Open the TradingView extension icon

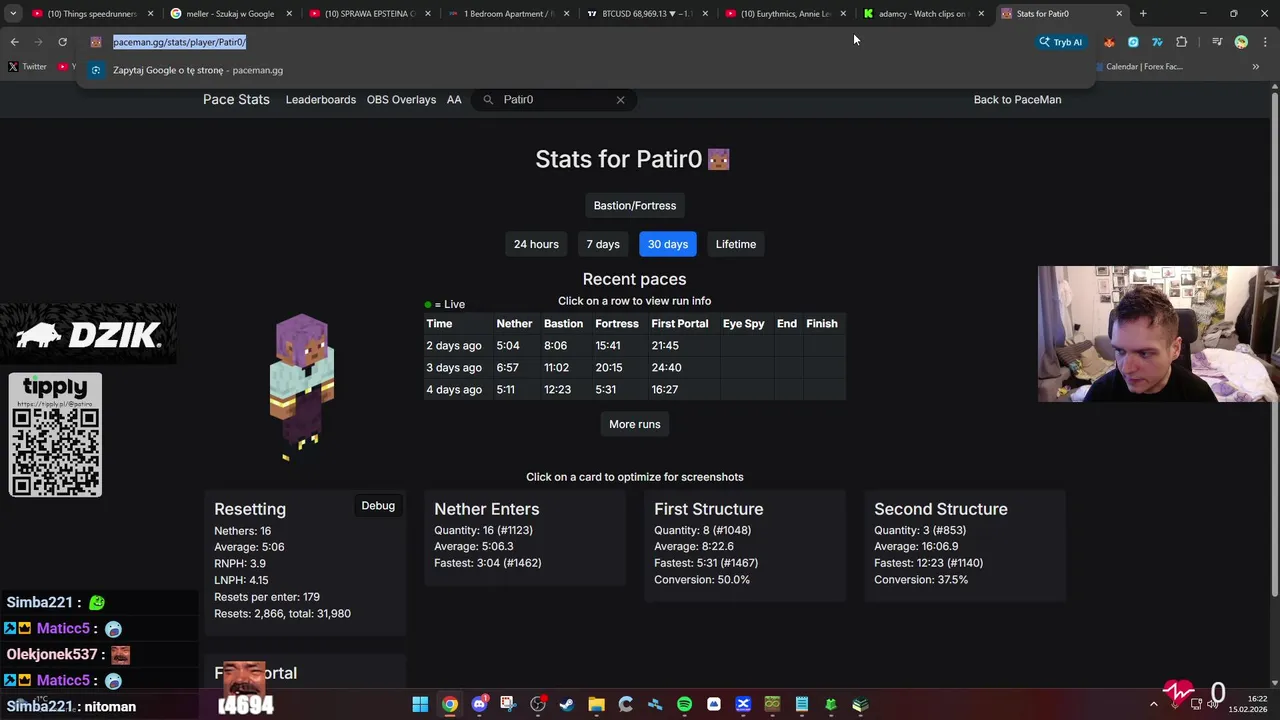(x=1157, y=42)
